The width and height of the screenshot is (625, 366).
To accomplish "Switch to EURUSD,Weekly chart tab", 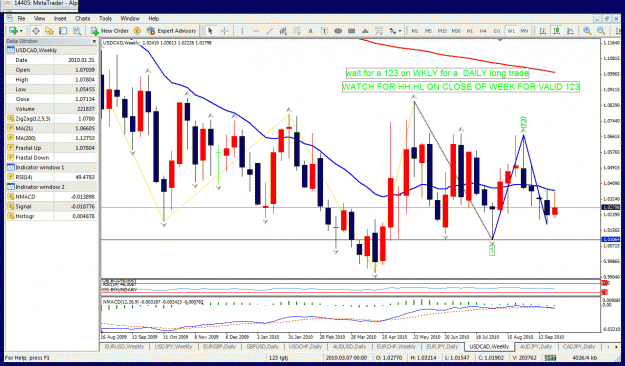I will tap(124, 346).
